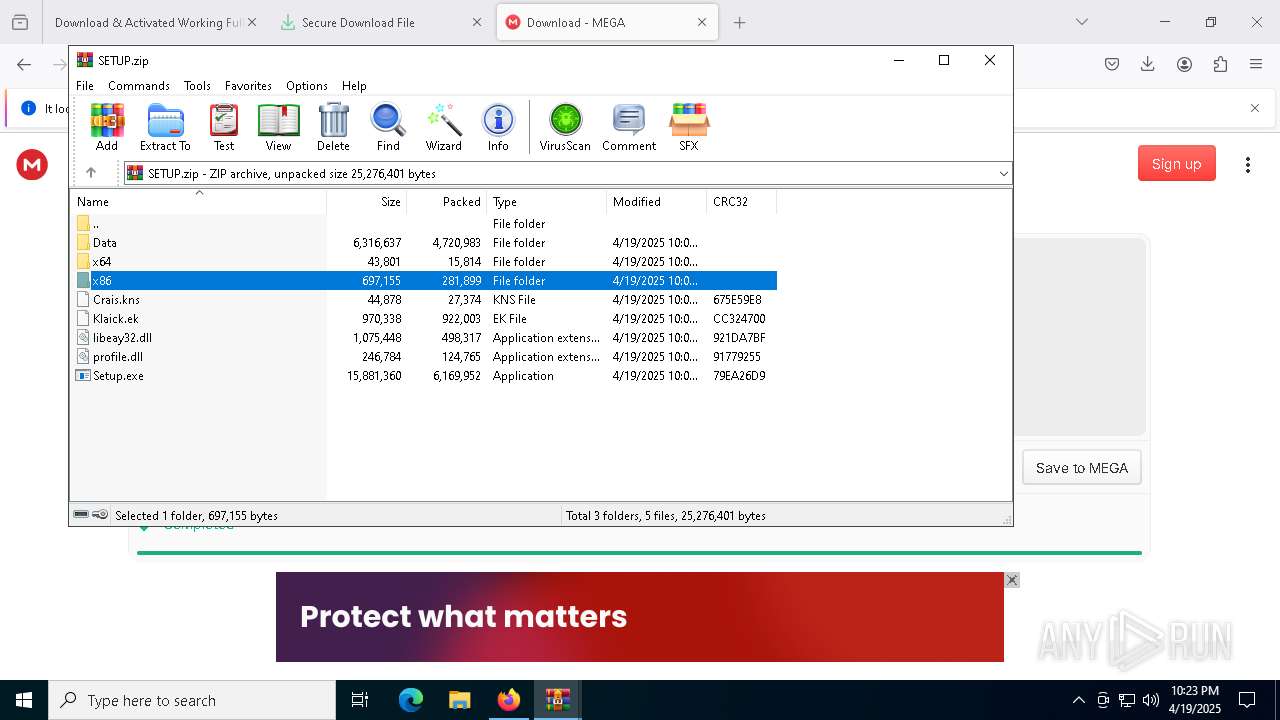Open File Explorer from the taskbar
1280x720 pixels.
(460, 700)
